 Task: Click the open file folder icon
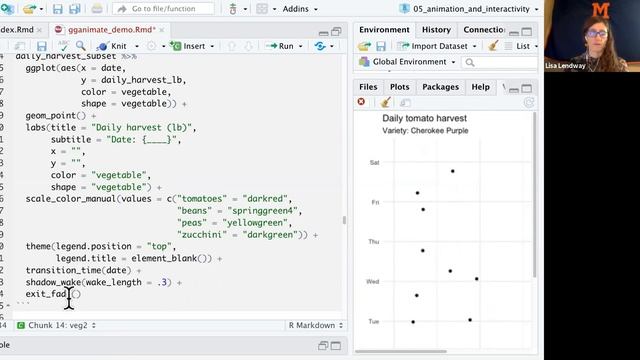pos(29,9)
